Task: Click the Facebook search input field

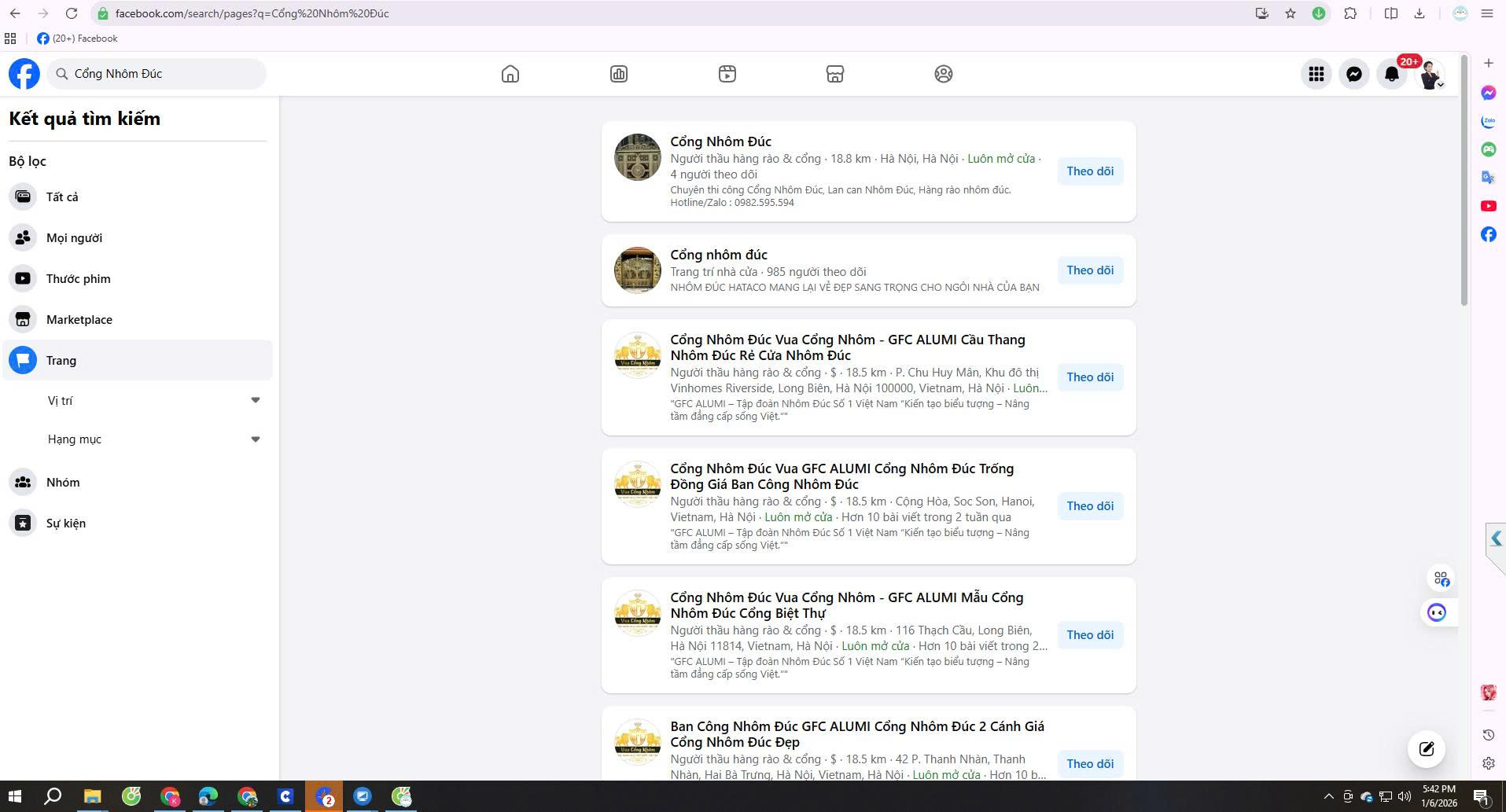Action: pyautogui.click(x=156, y=74)
